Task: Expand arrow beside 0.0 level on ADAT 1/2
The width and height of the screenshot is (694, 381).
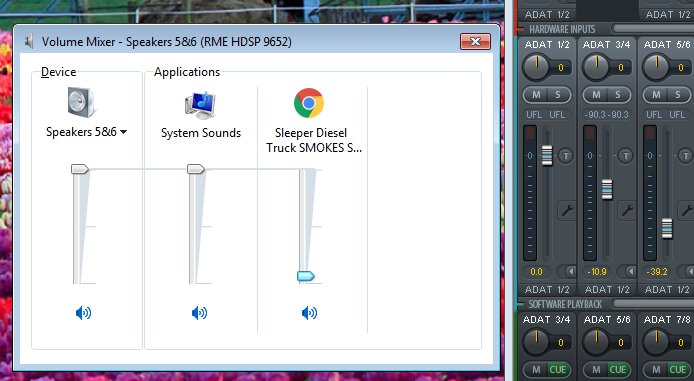Action: pyautogui.click(x=567, y=271)
